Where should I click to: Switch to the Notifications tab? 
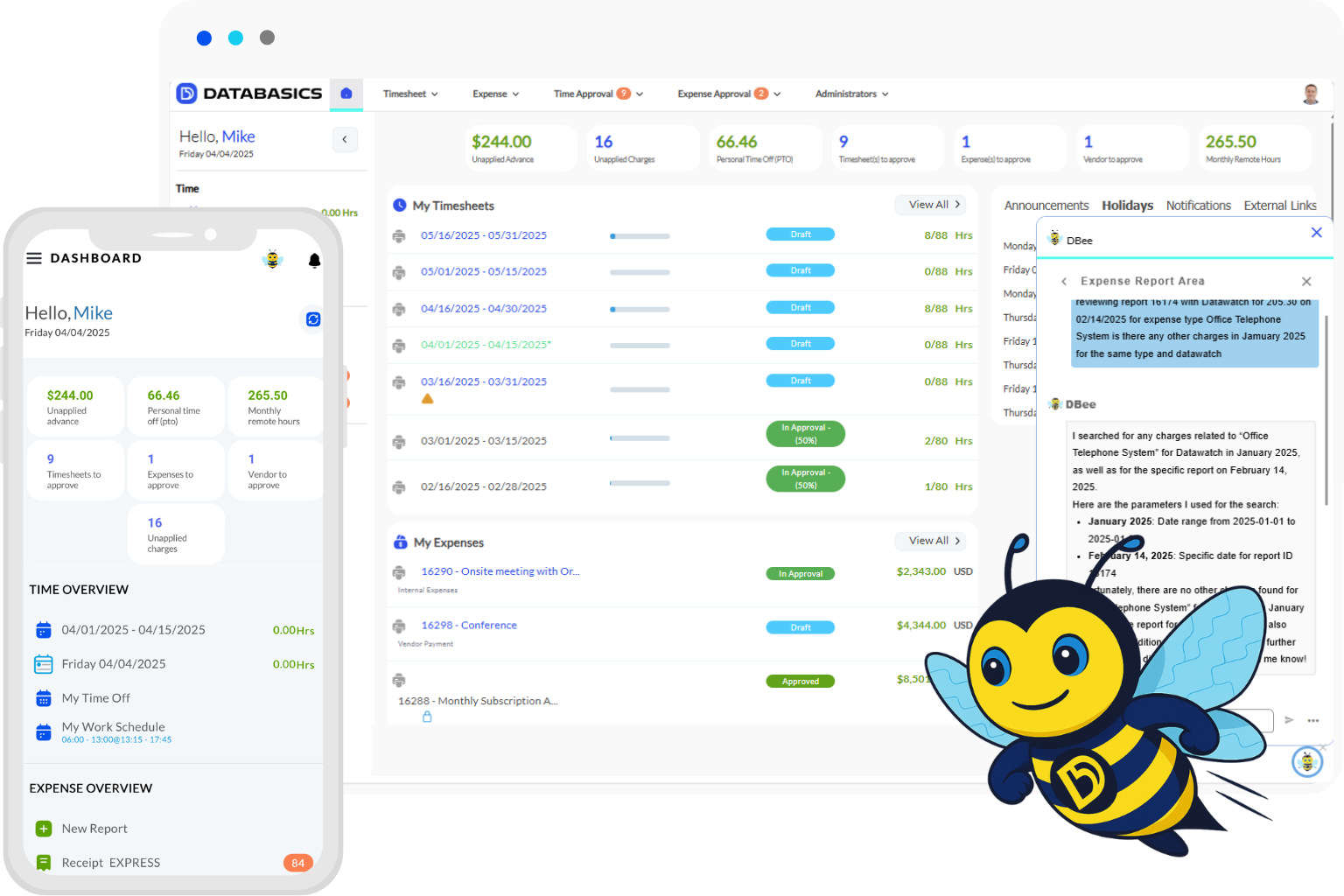coord(1198,205)
